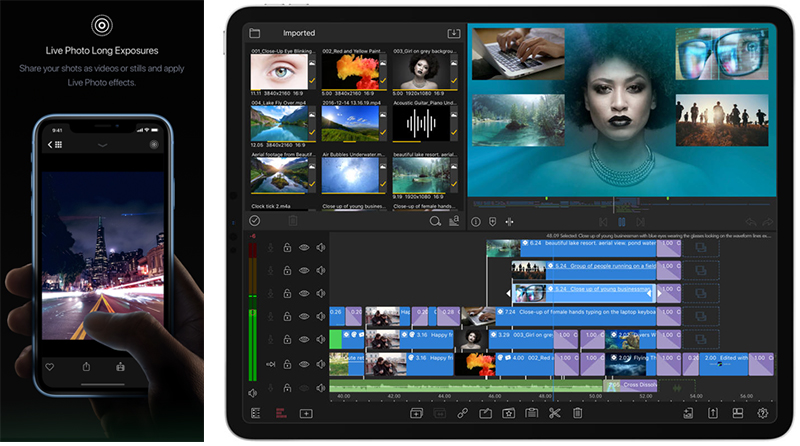Viewport: 800px width, 446px height.
Task: Select the 002_Red and Yellow Paint thumbnail
Action: tap(350, 72)
